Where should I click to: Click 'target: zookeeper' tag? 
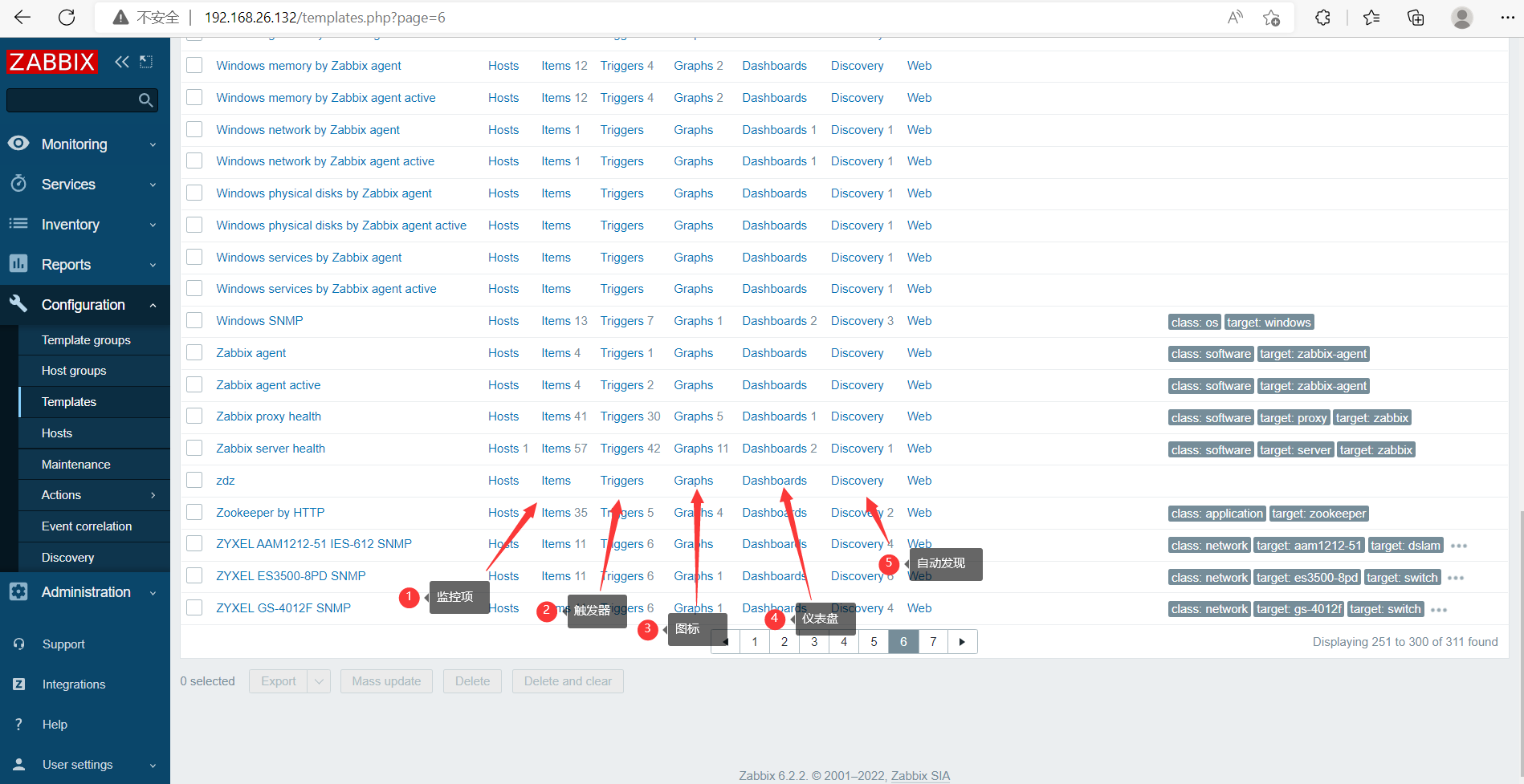[1319, 514]
